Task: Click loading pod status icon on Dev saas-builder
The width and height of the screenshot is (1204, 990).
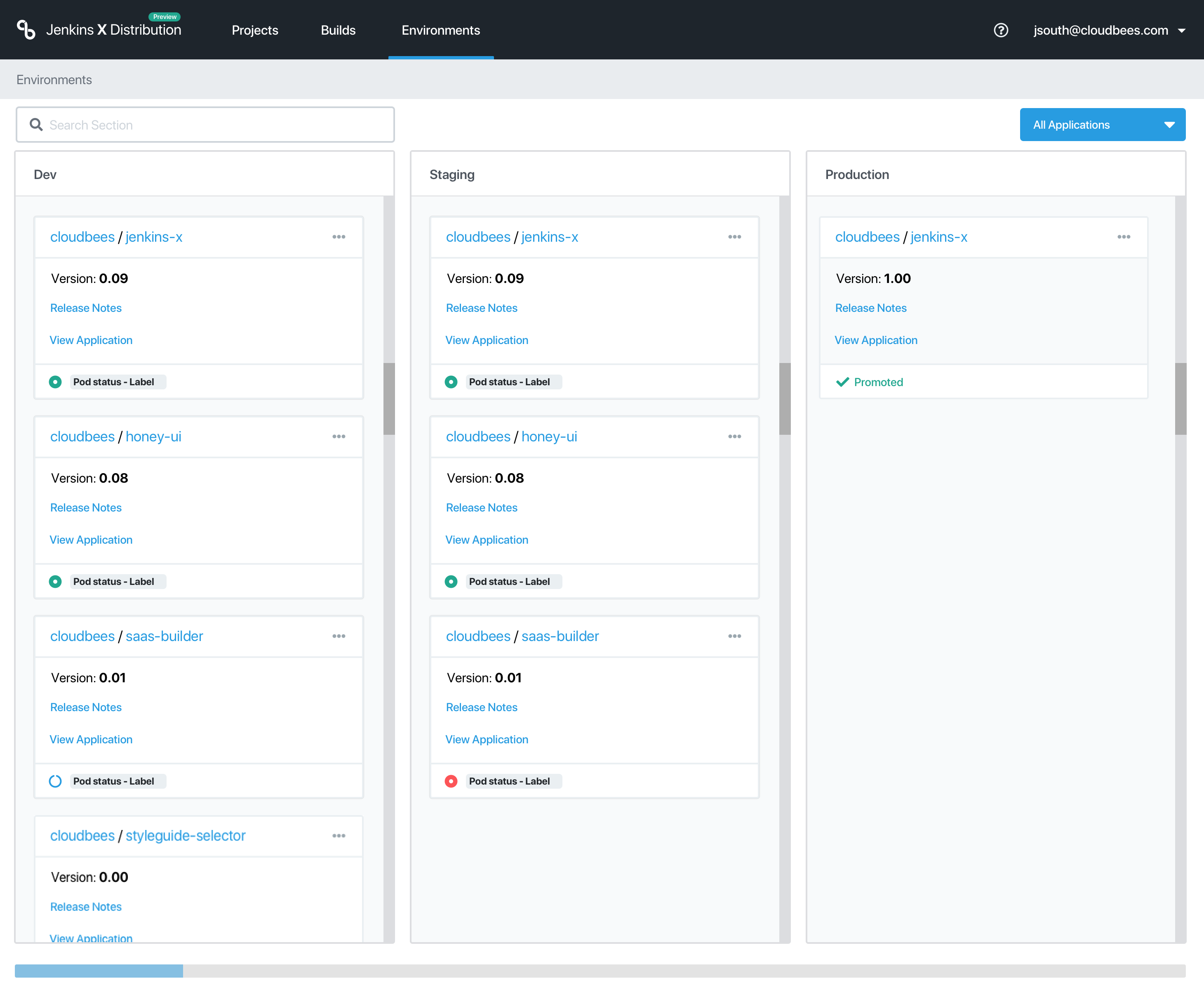Action: [55, 781]
